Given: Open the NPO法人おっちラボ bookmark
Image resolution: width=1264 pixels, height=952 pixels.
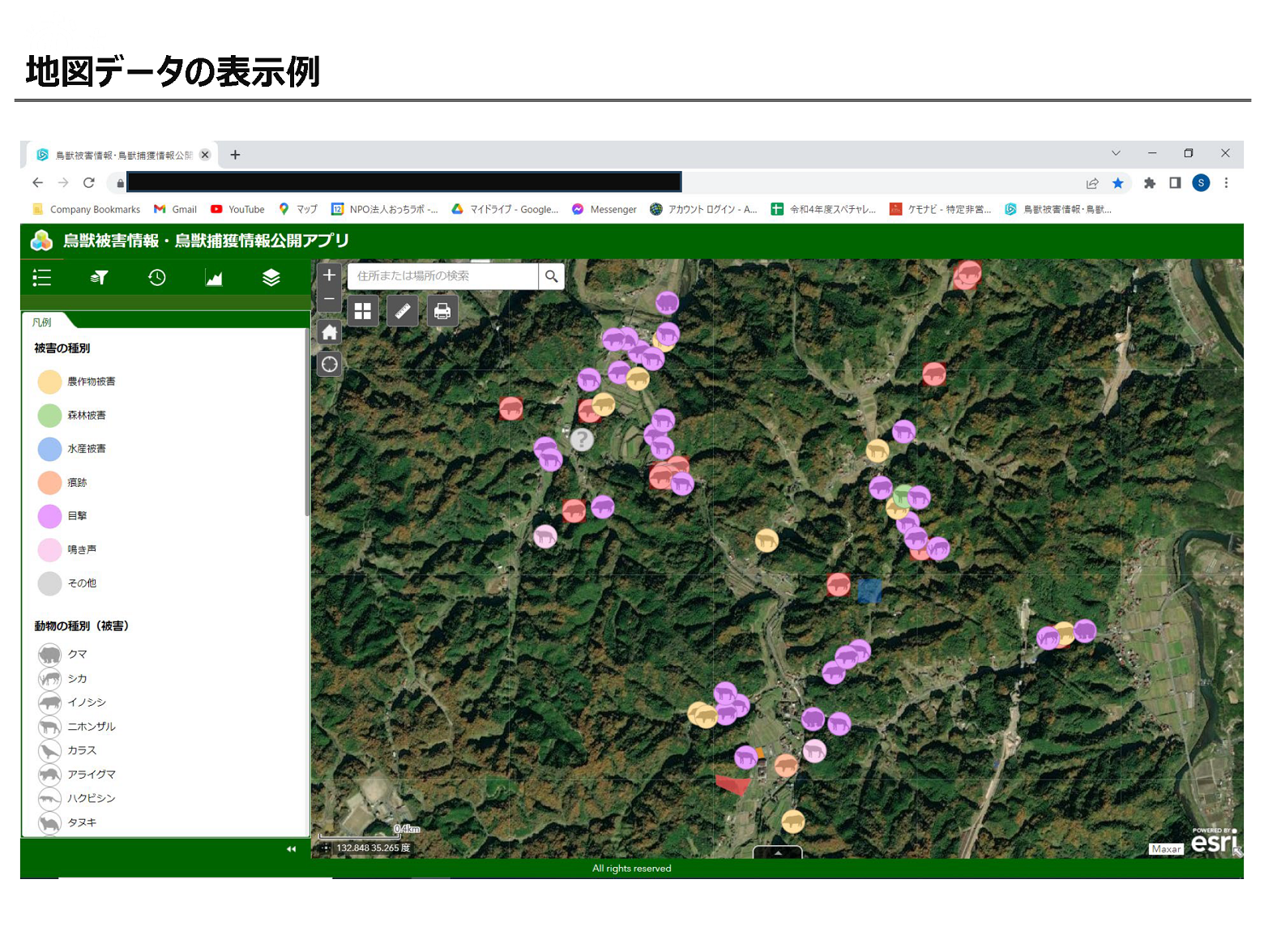Looking at the screenshot, I should tap(385, 209).
